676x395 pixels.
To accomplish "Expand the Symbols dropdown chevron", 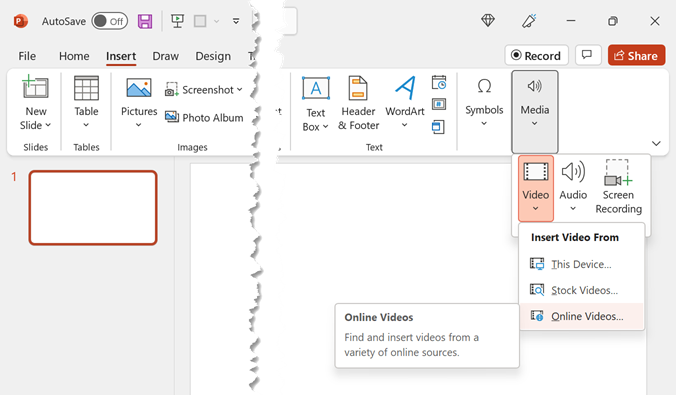I will coord(484,124).
